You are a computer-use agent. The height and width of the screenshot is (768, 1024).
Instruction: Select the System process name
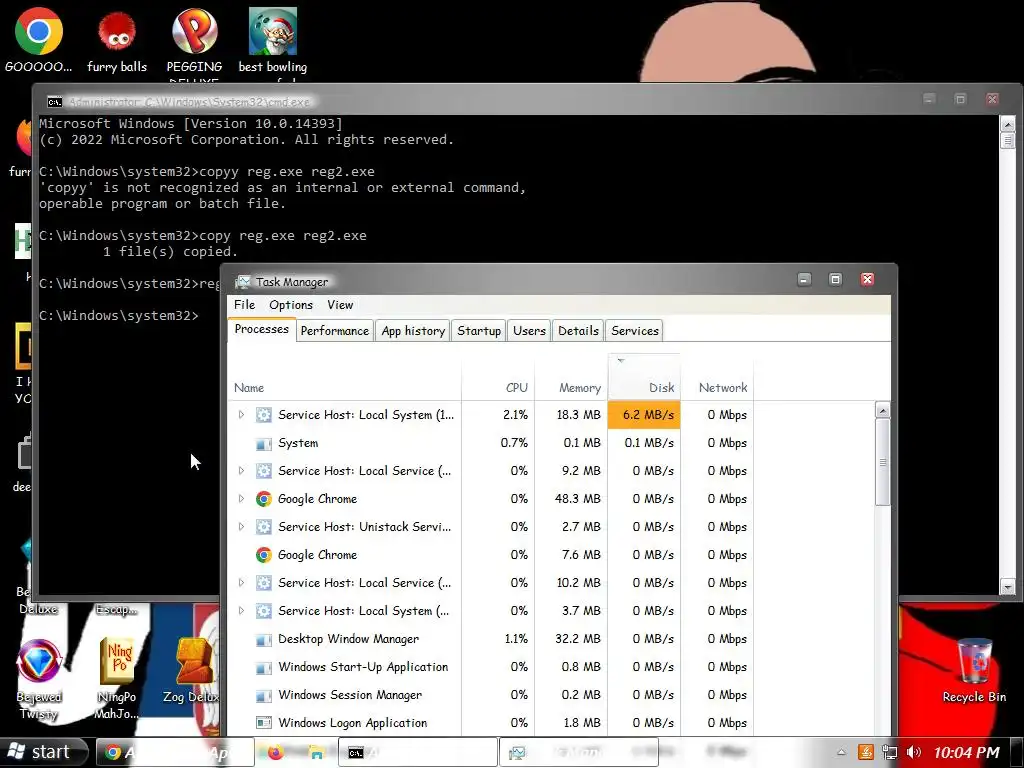pos(298,443)
